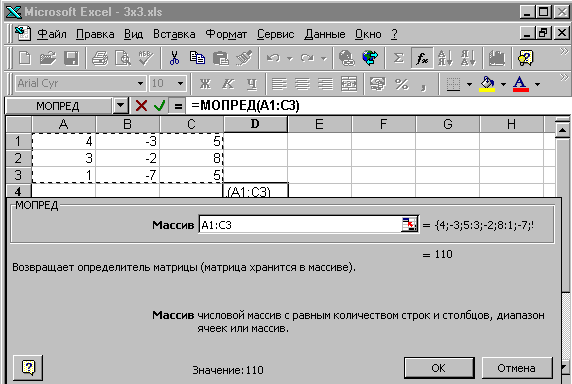Expand the МОПРЕД function name dropdown
572x384 pixels.
tap(120, 106)
